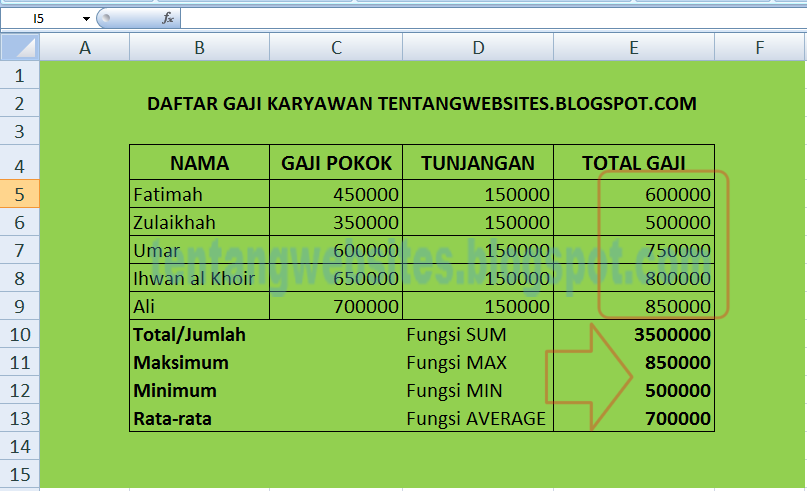Click the Select All corner button
Viewport: 807px width, 491px height.
coord(20,47)
